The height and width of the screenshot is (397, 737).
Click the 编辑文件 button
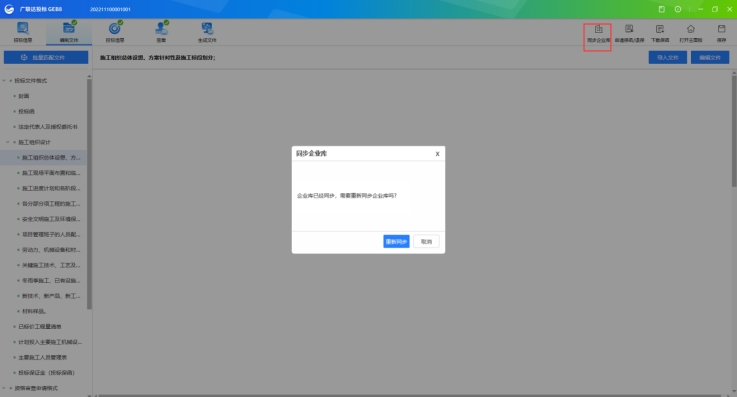[x=710, y=57]
